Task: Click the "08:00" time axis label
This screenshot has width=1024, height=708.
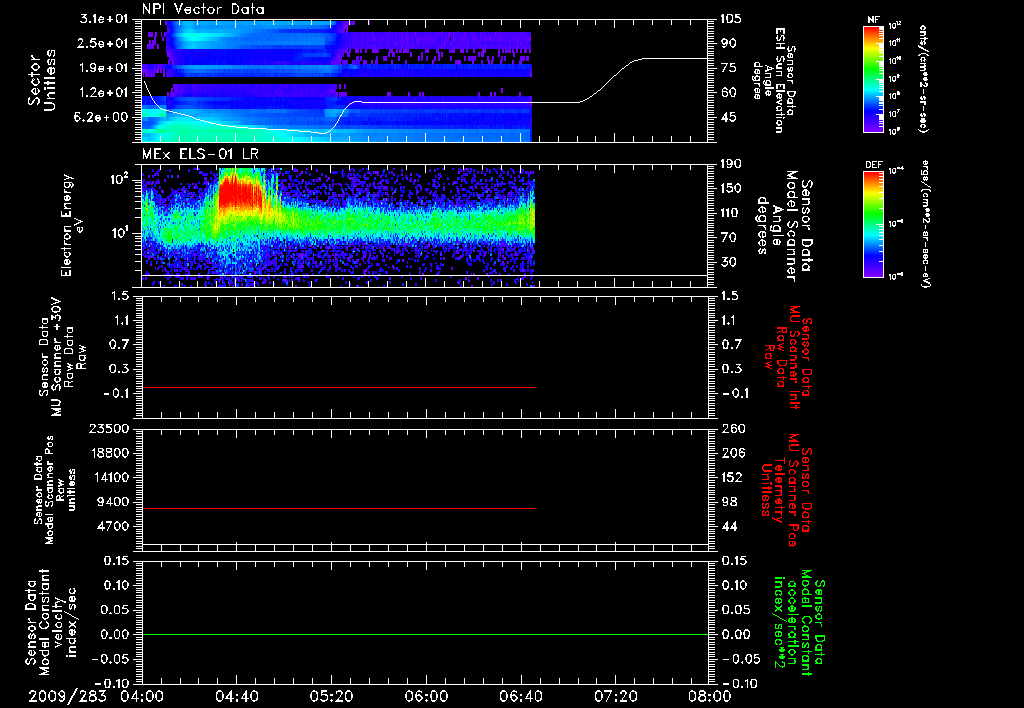Action: click(710, 696)
